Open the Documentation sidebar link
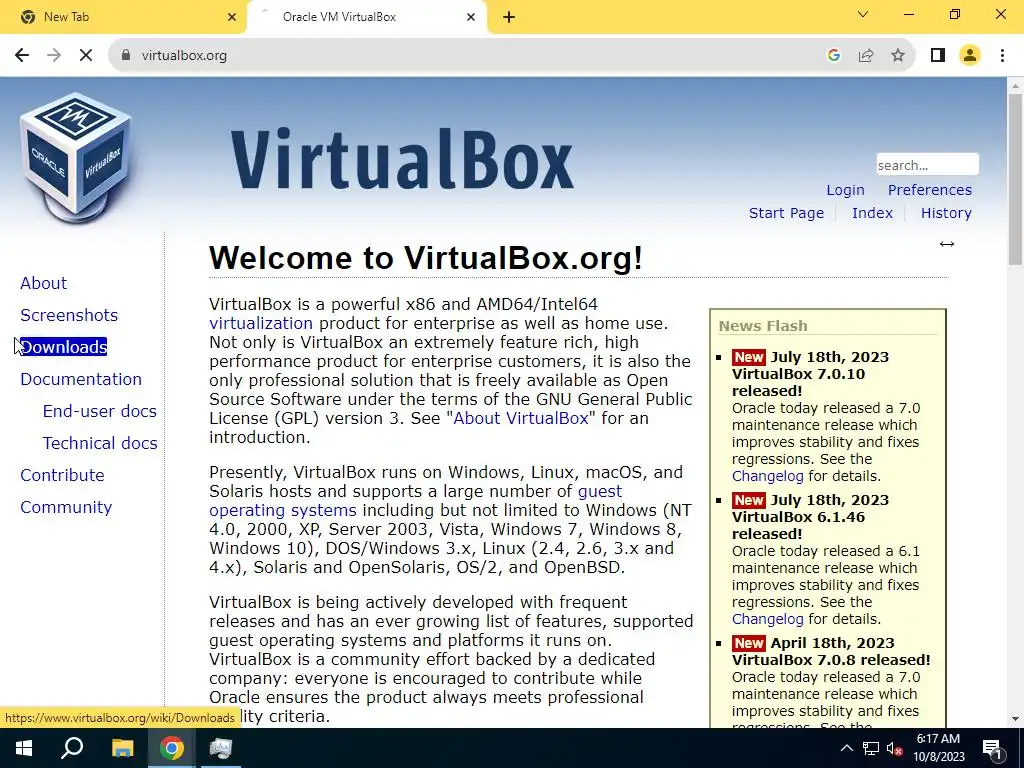1024x768 pixels. [81, 379]
